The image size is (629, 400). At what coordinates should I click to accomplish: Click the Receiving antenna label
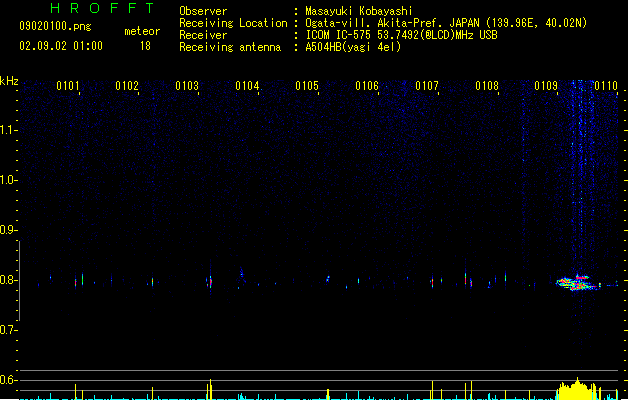(x=230, y=47)
